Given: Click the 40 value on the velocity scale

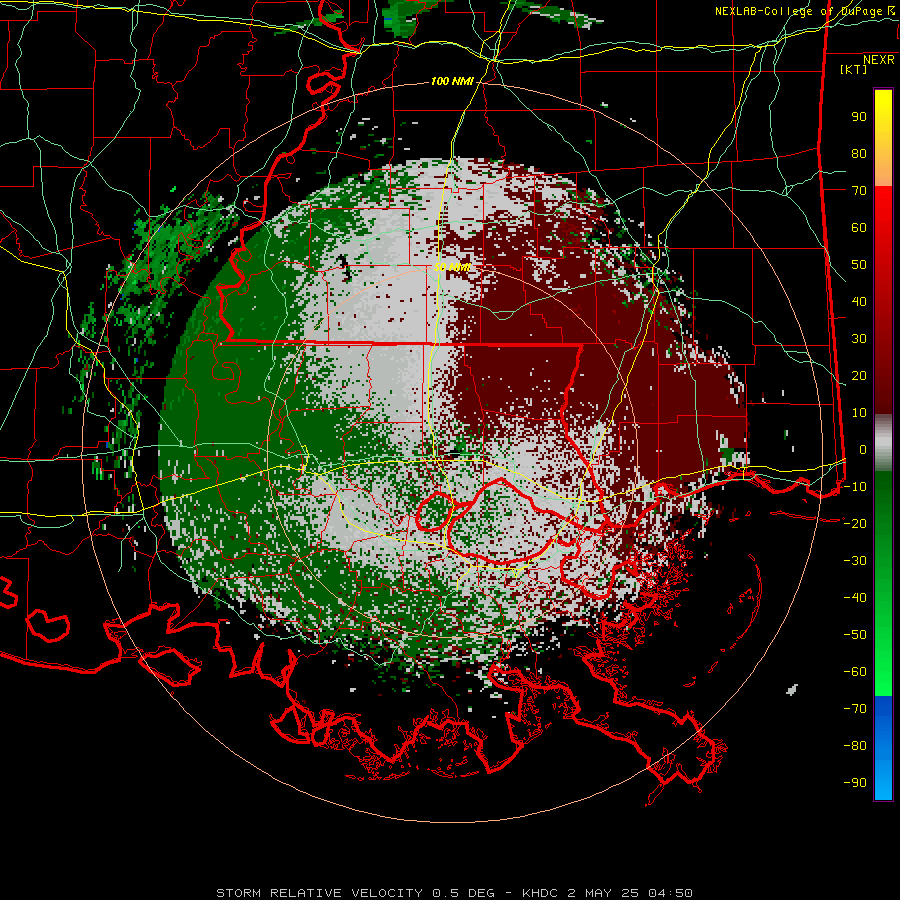Looking at the screenshot, I should [859, 301].
